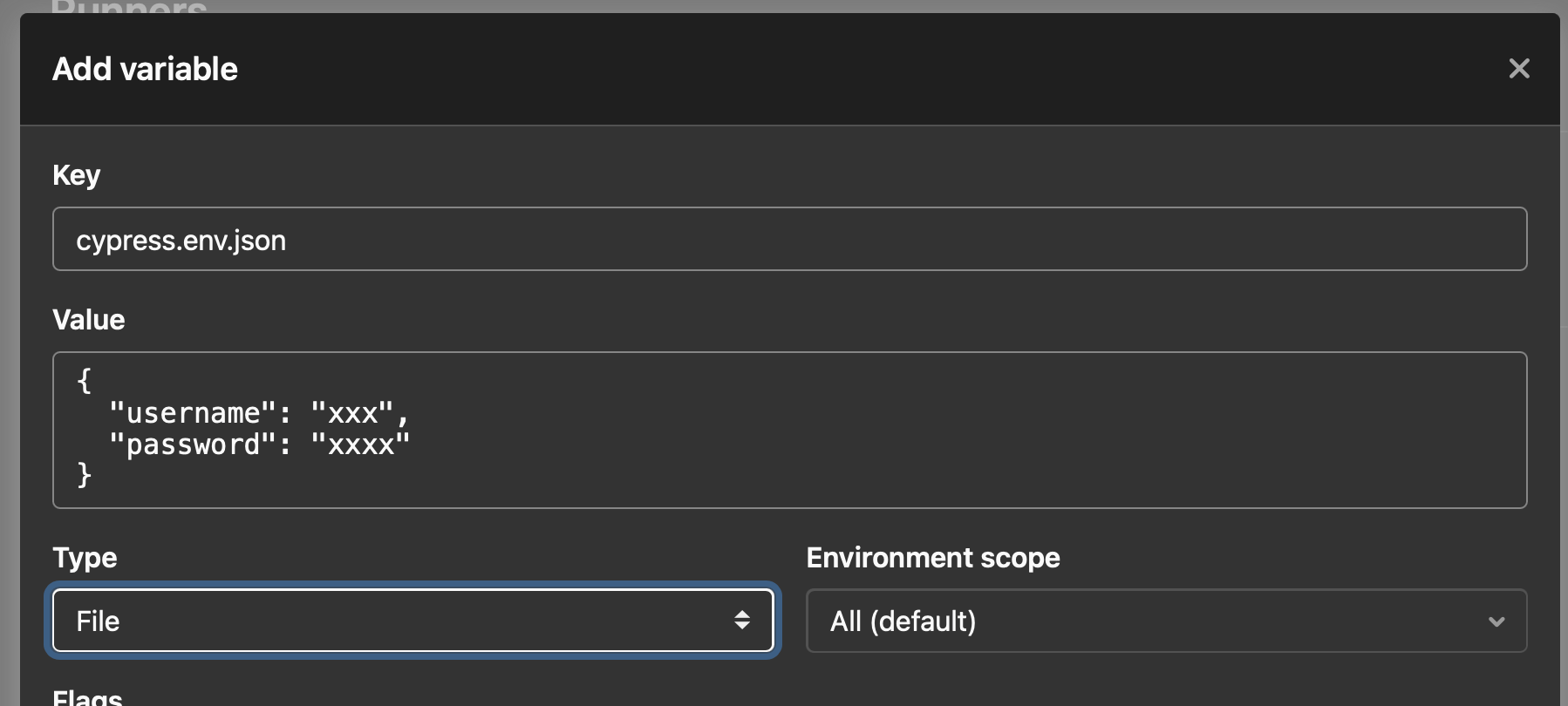Click the username line in the Value box
Screen dimensions: 1568x706
pyautogui.click(x=258, y=411)
